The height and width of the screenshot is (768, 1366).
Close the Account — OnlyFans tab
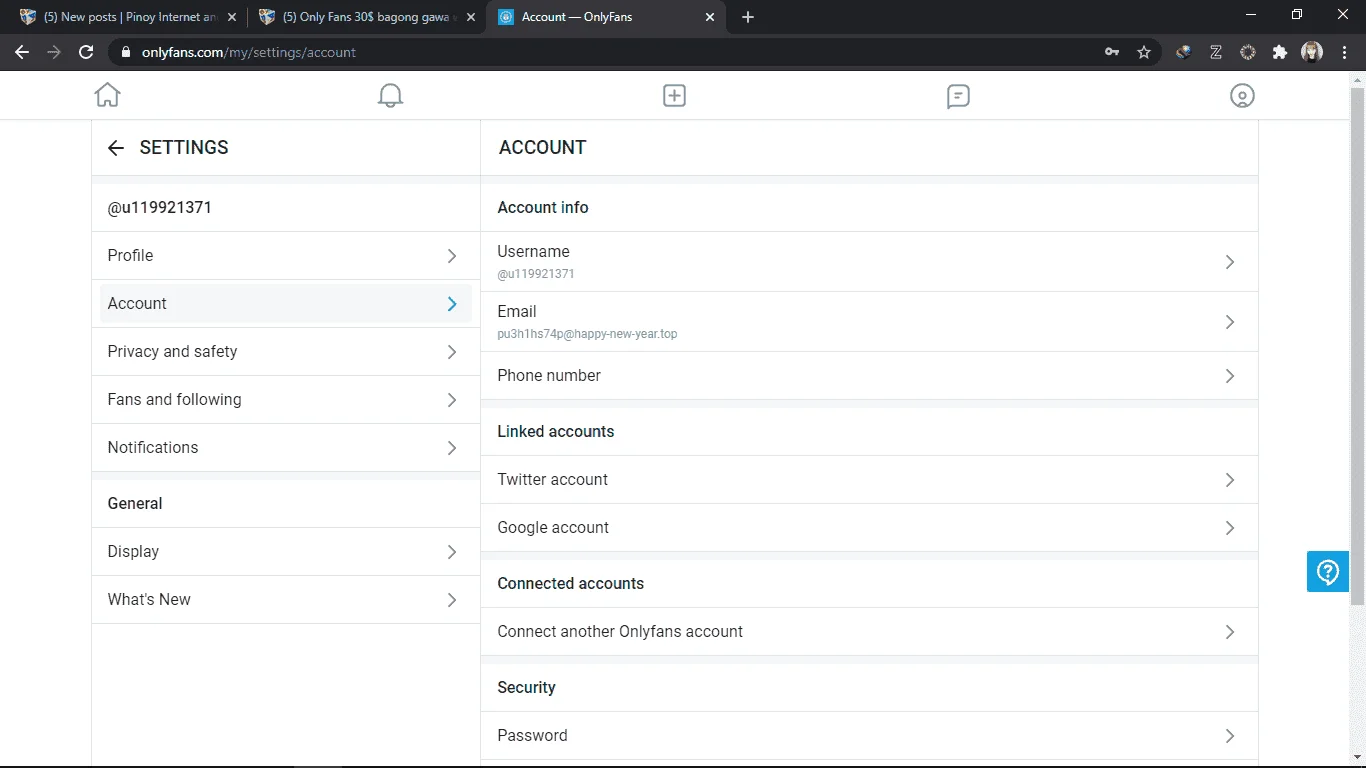(711, 17)
